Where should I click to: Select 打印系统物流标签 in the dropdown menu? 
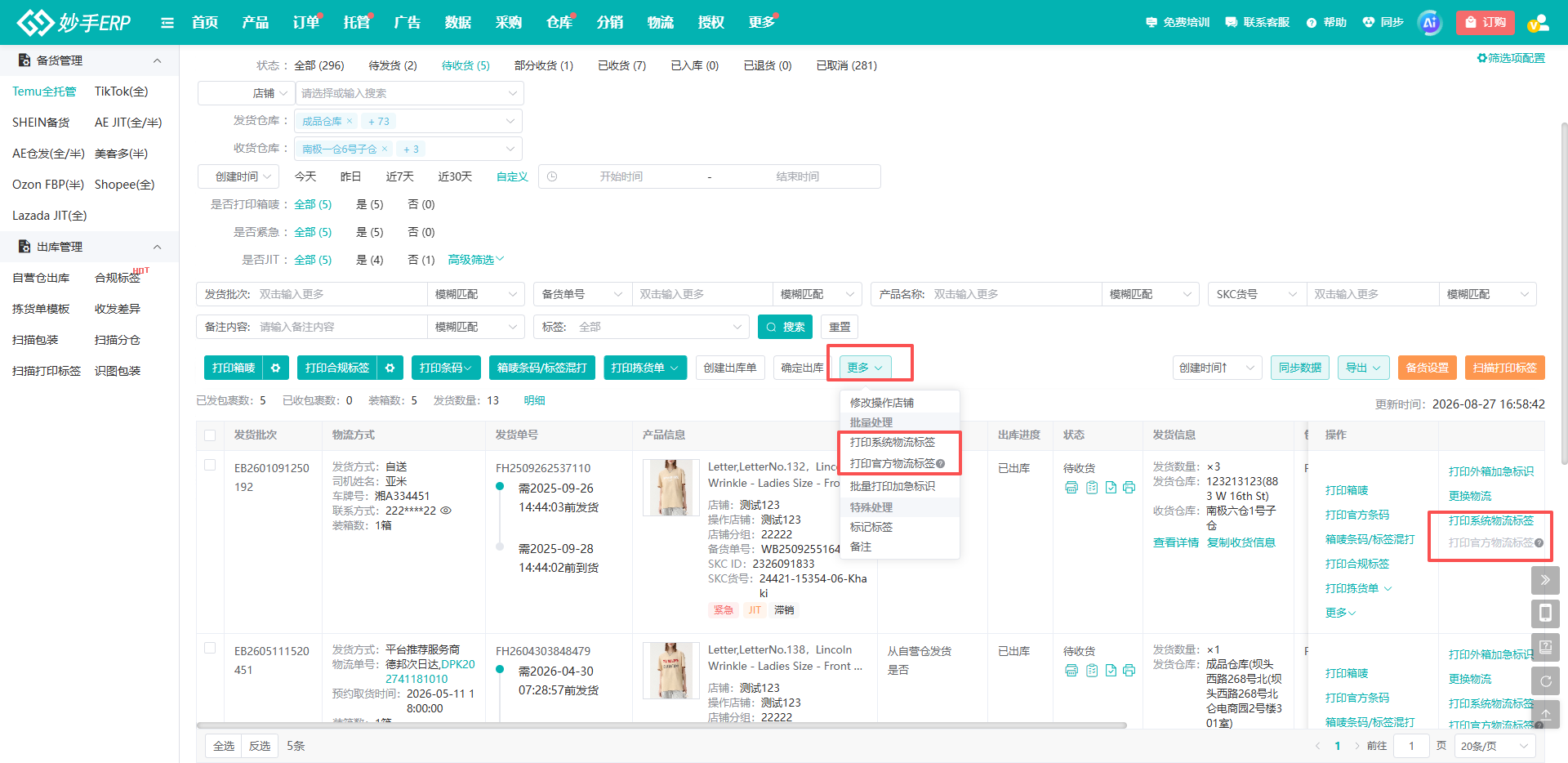tap(893, 443)
